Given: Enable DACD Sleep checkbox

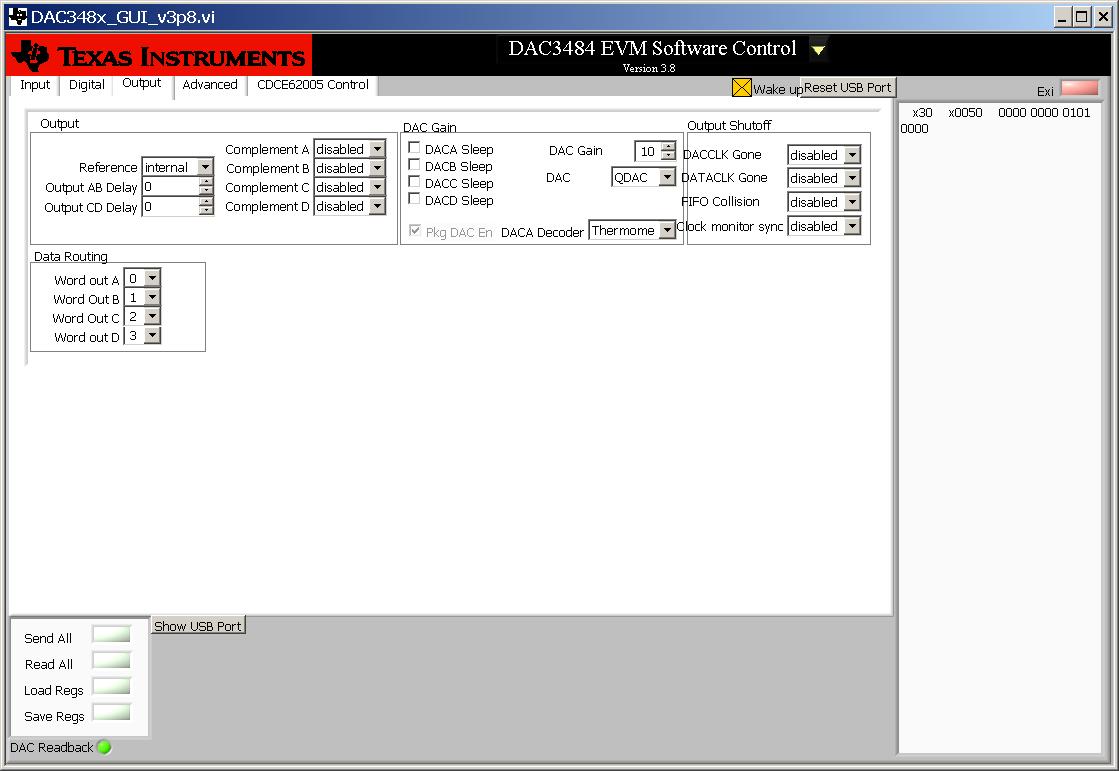Looking at the screenshot, I should click(414, 199).
